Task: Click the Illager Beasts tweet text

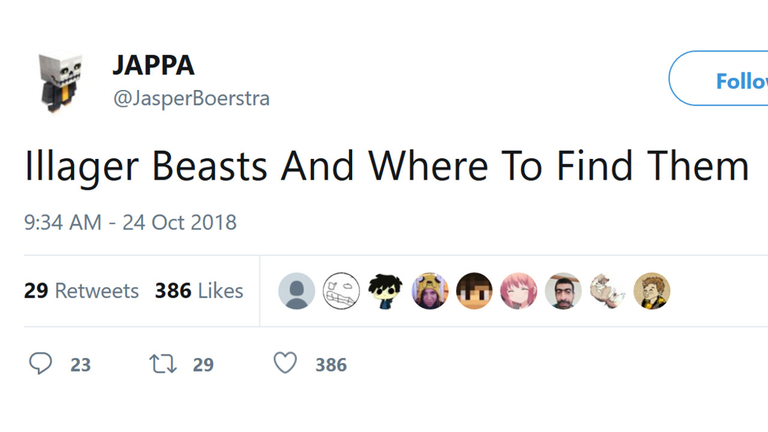Action: (386, 166)
